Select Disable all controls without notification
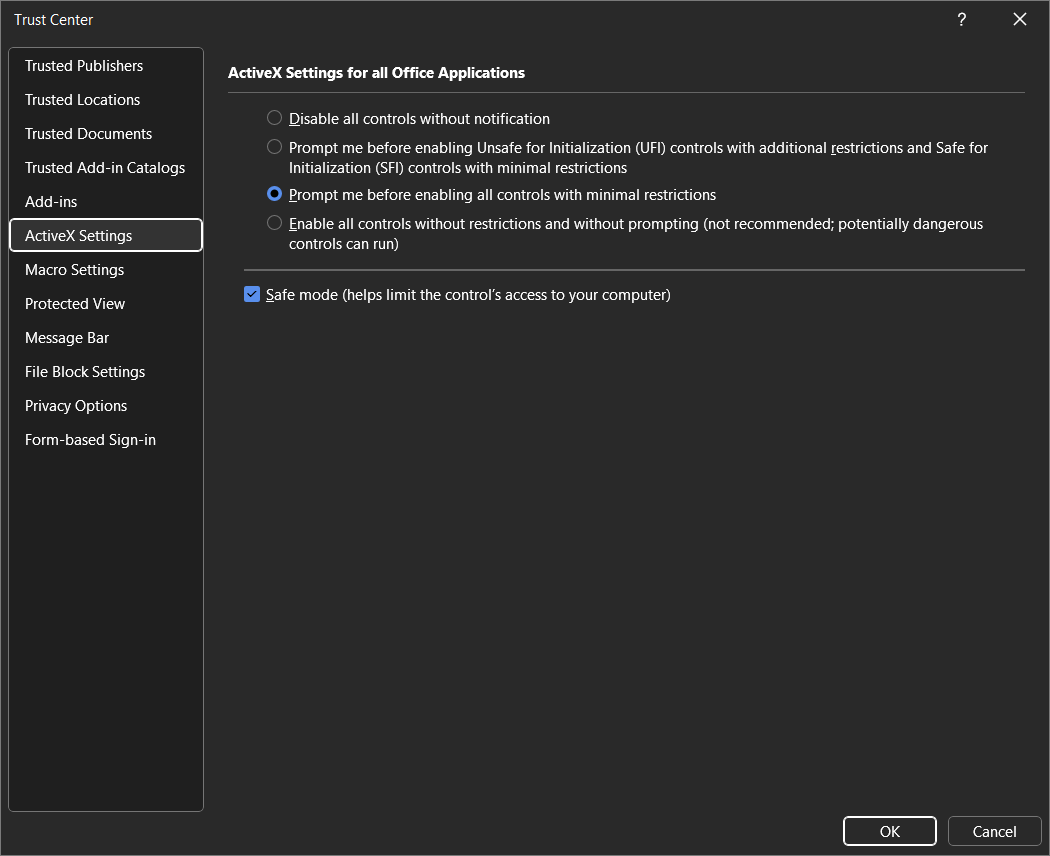The image size is (1050, 856). pyautogui.click(x=274, y=118)
